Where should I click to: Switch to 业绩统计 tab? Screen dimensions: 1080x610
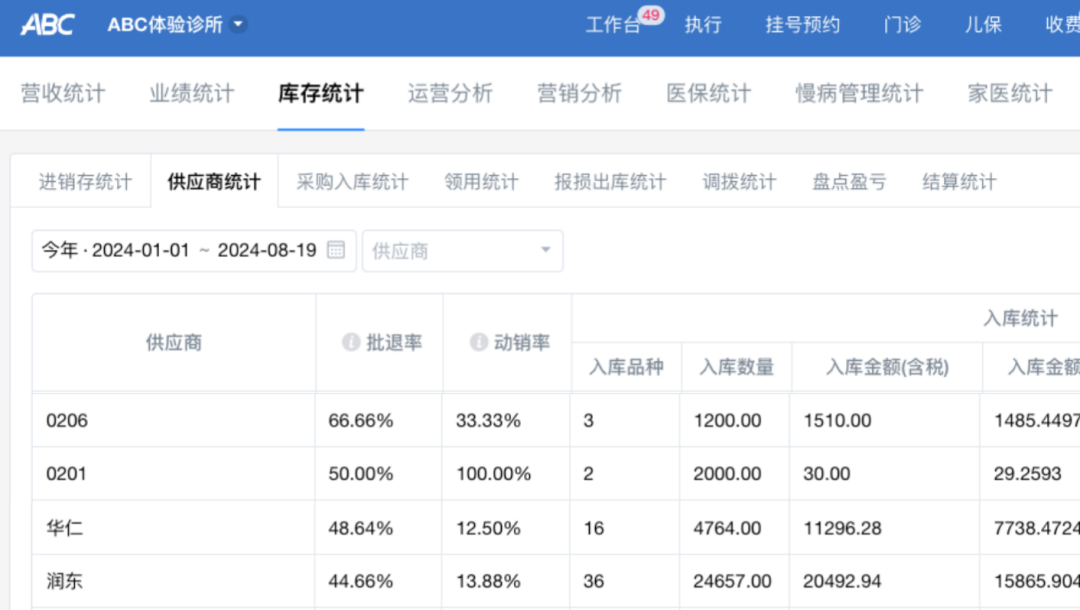coord(192,94)
